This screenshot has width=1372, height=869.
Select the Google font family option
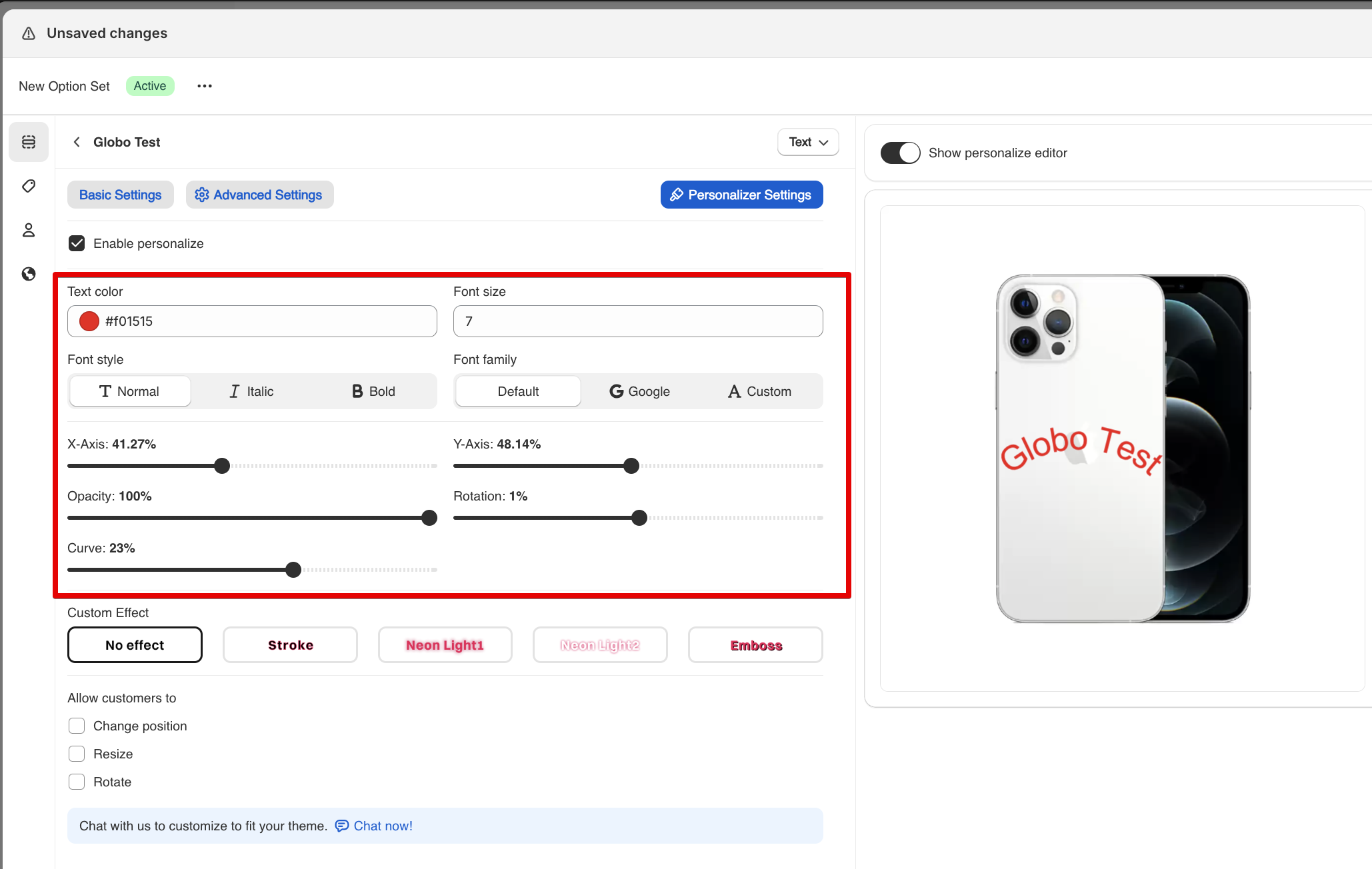639,391
